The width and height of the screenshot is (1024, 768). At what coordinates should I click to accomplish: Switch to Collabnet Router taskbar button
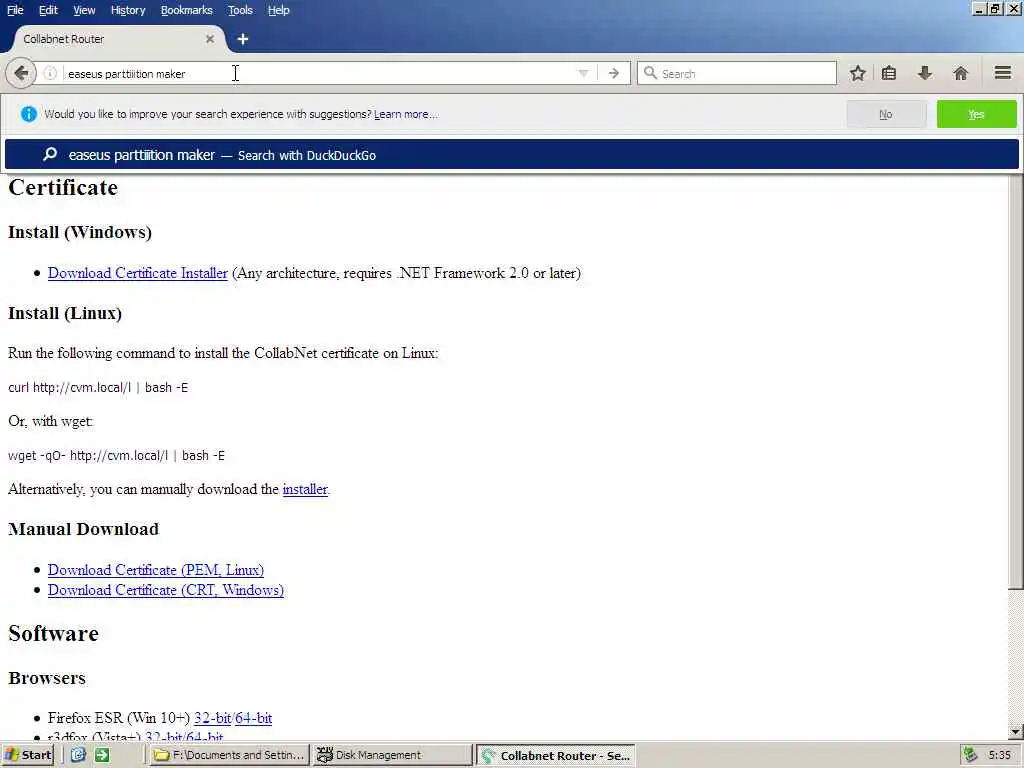coord(556,756)
